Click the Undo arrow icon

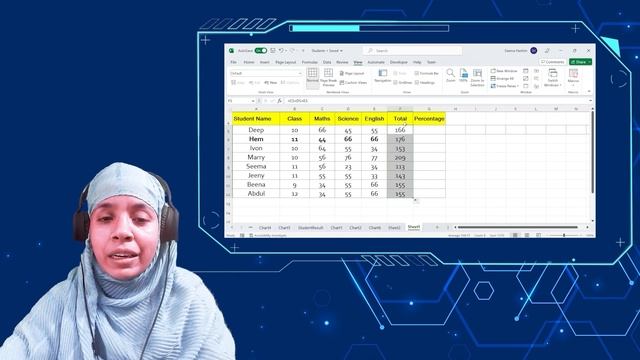coord(281,51)
